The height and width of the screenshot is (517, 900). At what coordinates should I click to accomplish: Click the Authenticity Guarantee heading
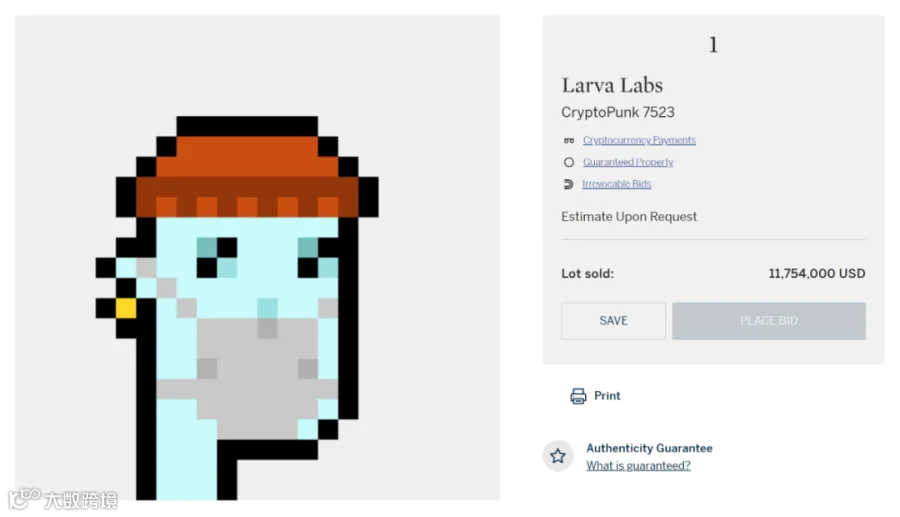[649, 448]
